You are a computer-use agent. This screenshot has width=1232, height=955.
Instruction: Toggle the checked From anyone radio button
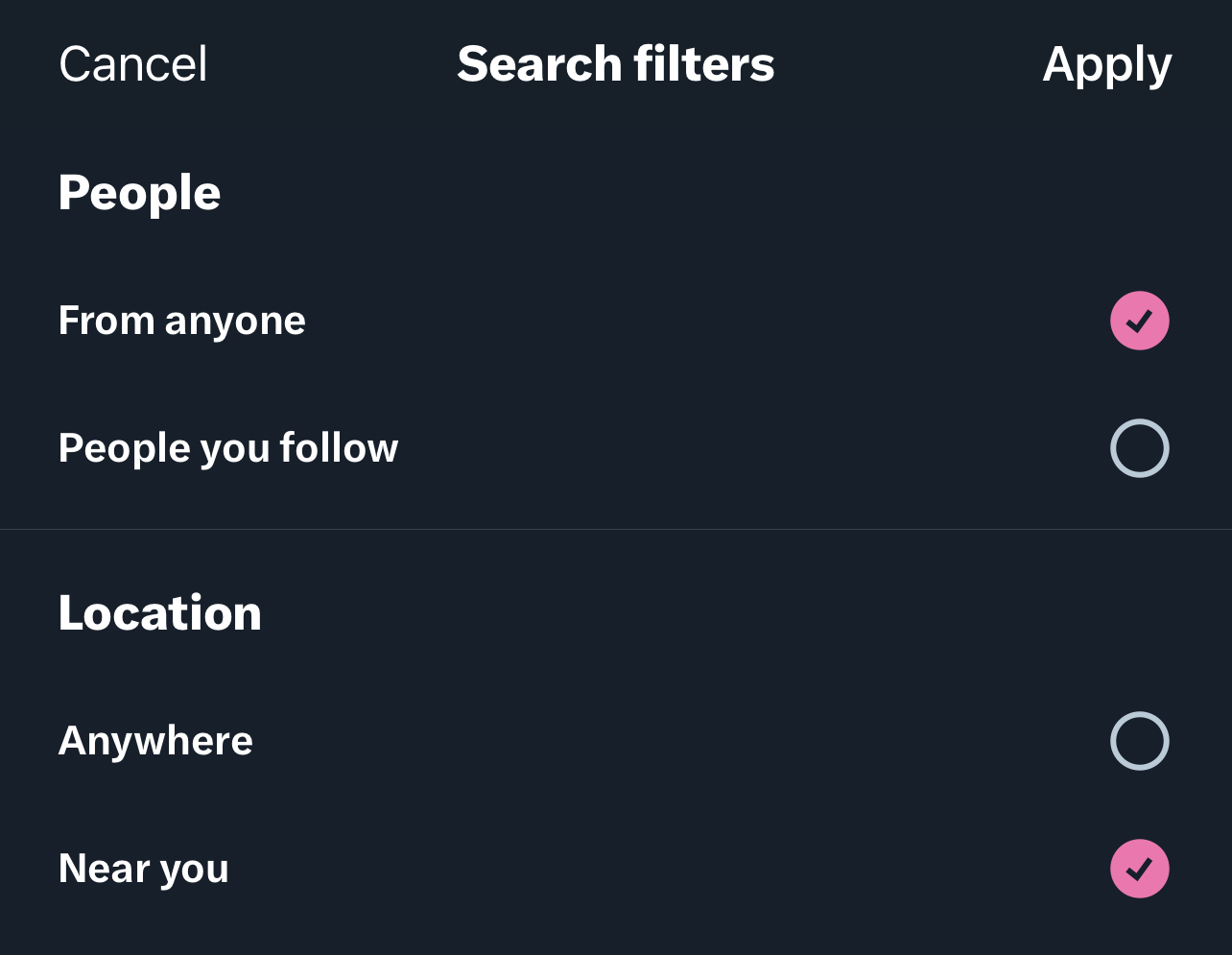point(1140,321)
